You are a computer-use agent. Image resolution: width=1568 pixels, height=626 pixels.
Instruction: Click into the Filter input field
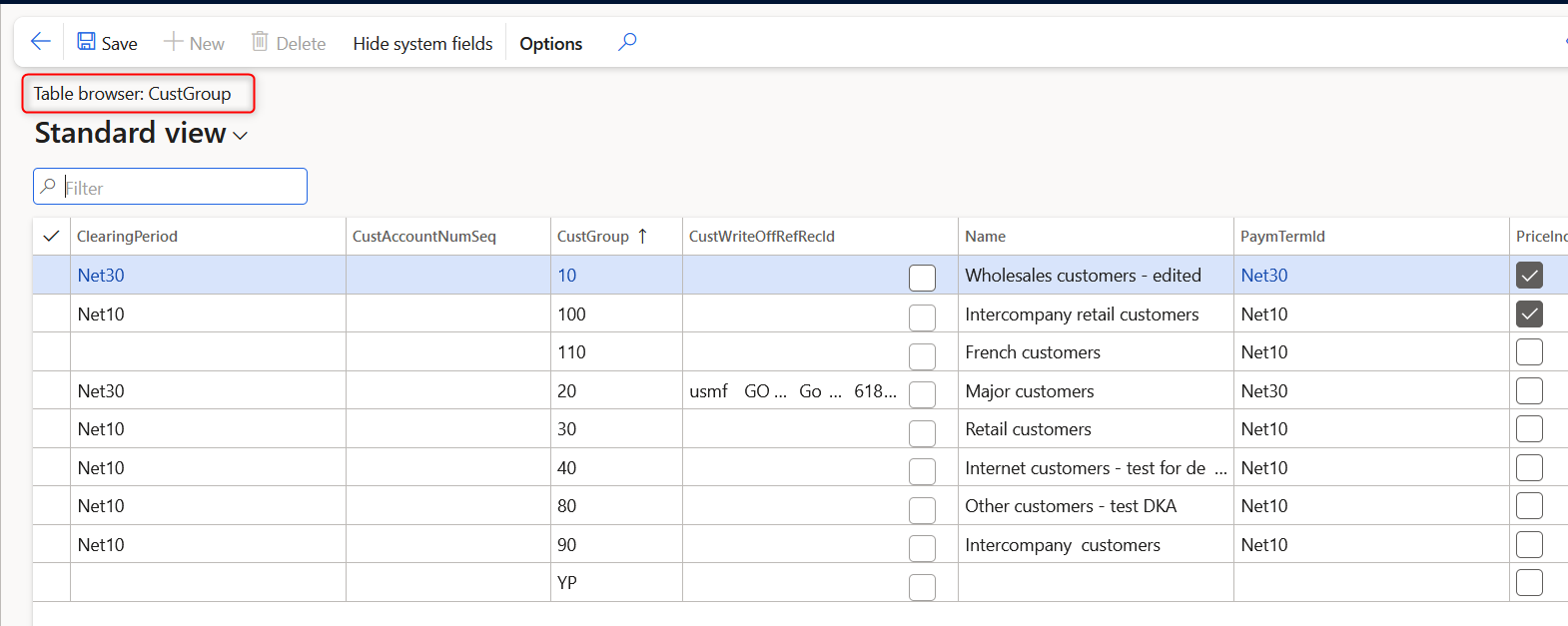click(x=180, y=188)
